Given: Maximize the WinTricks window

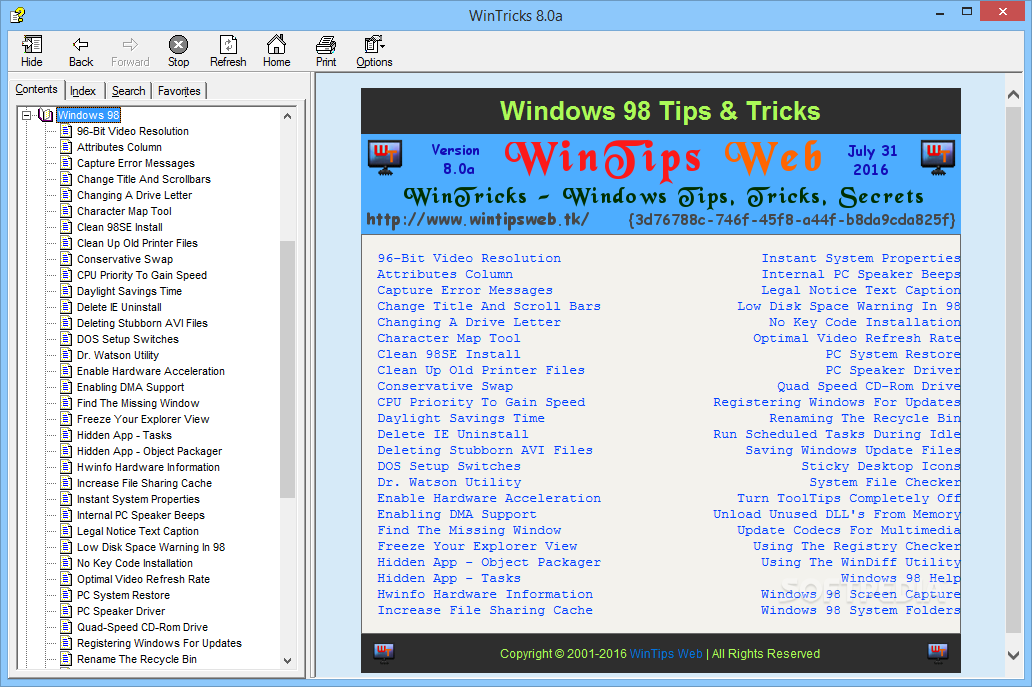Looking at the screenshot, I should [967, 11].
